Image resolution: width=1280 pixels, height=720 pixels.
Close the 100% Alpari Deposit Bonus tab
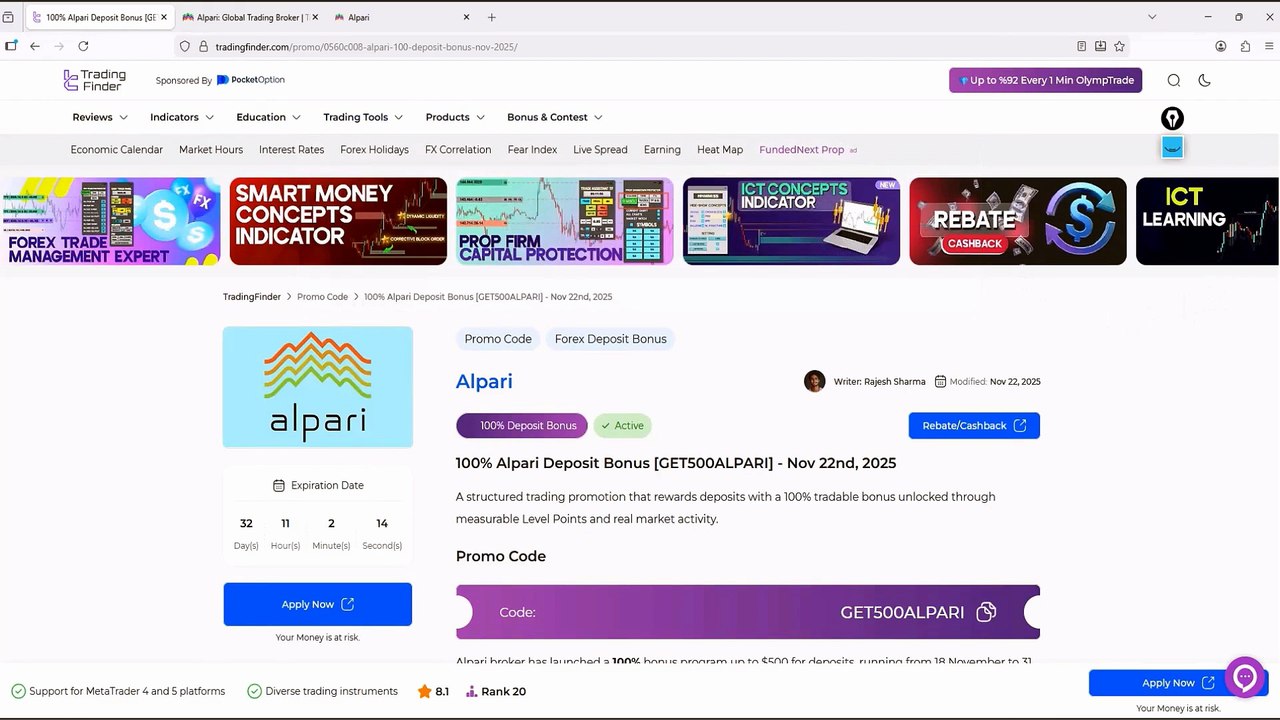pos(164,17)
